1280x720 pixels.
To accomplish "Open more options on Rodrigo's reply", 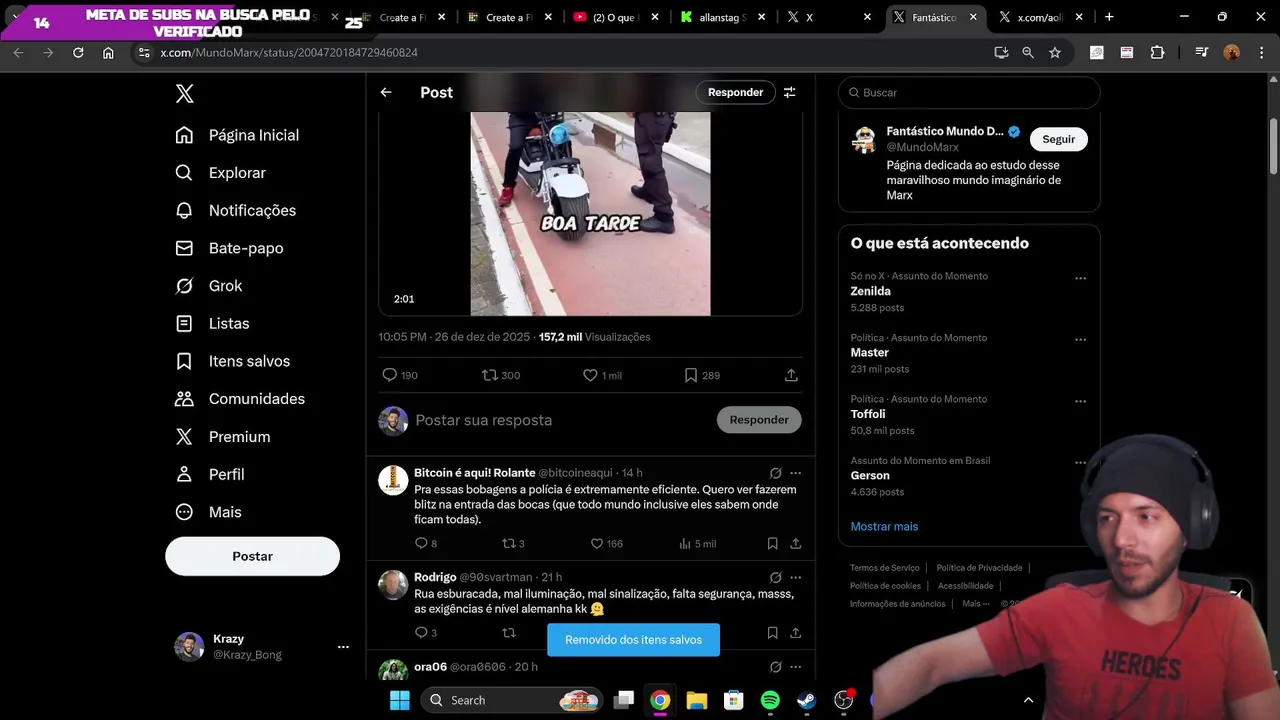I will point(796,577).
